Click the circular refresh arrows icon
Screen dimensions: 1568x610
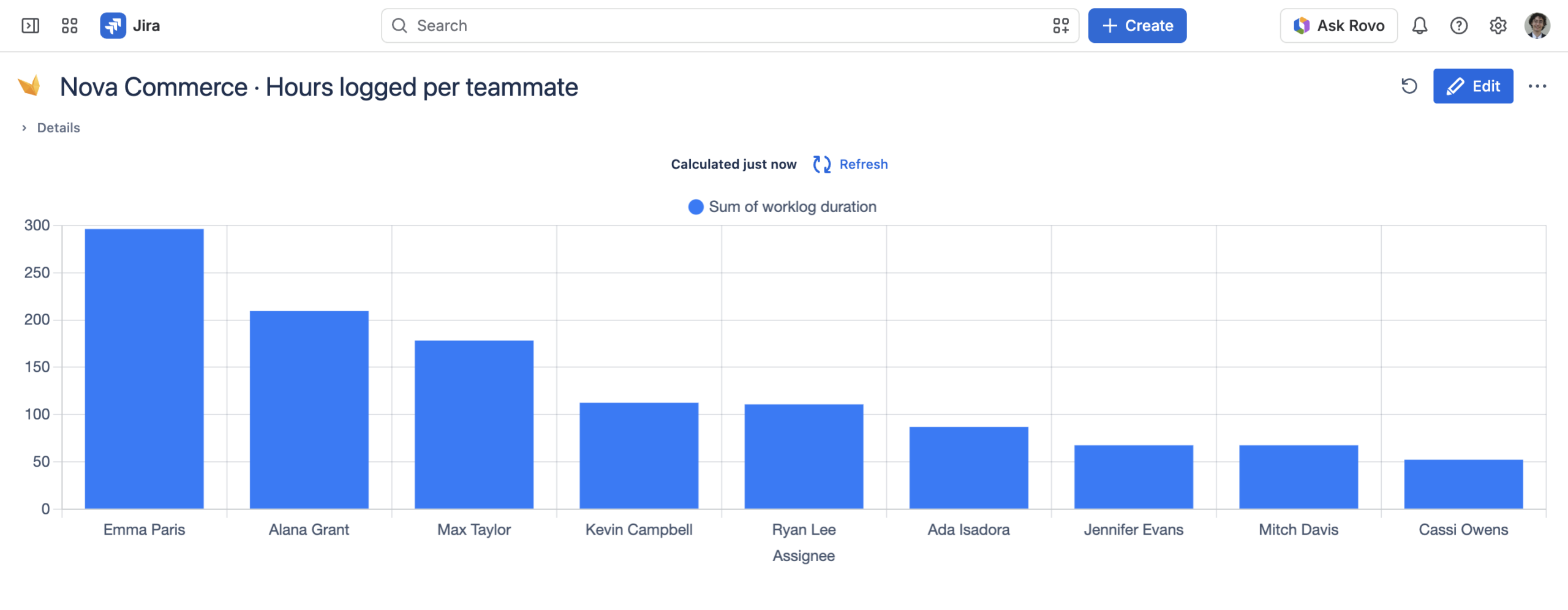(x=822, y=164)
